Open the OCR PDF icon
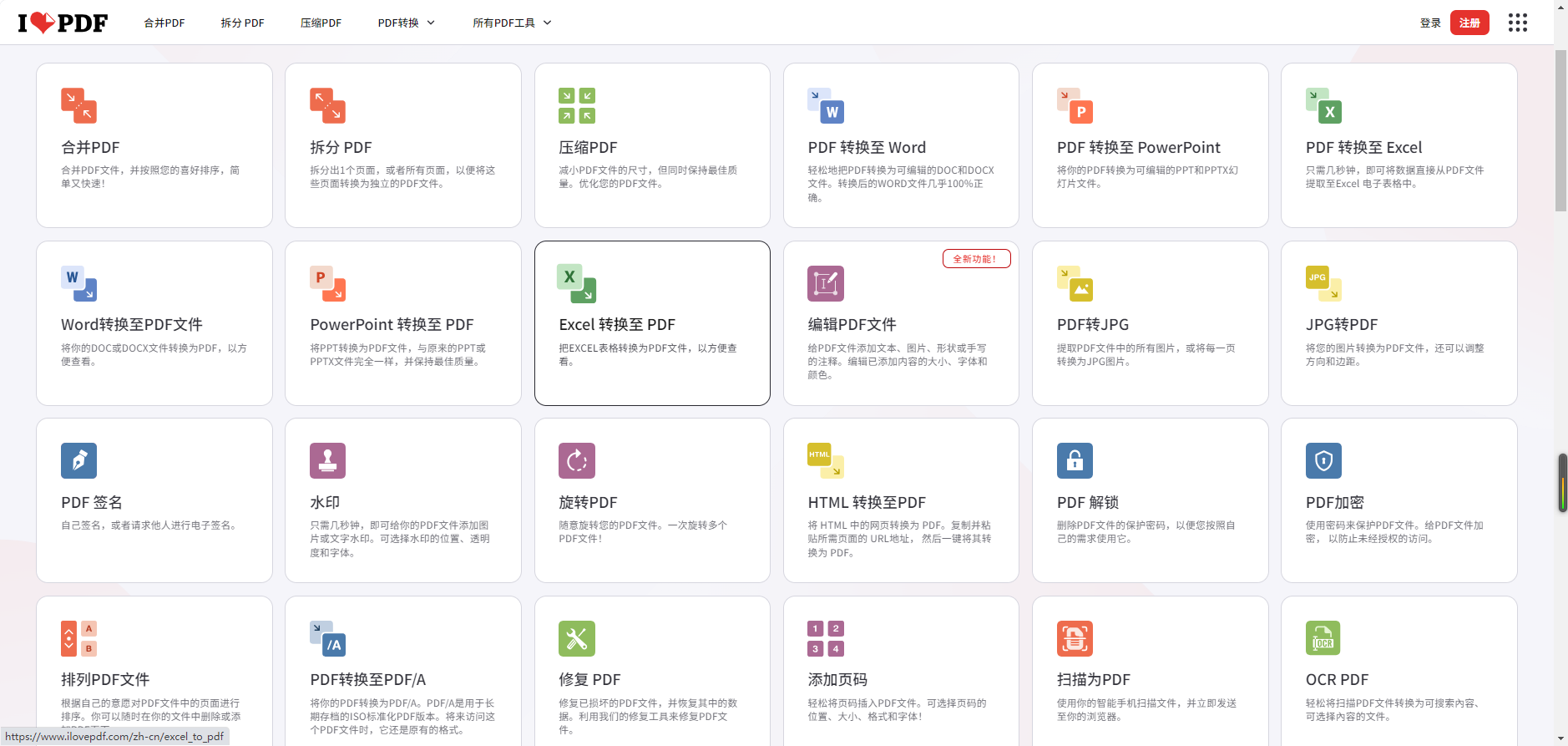Screen dimensions: 1568x746 1323,638
